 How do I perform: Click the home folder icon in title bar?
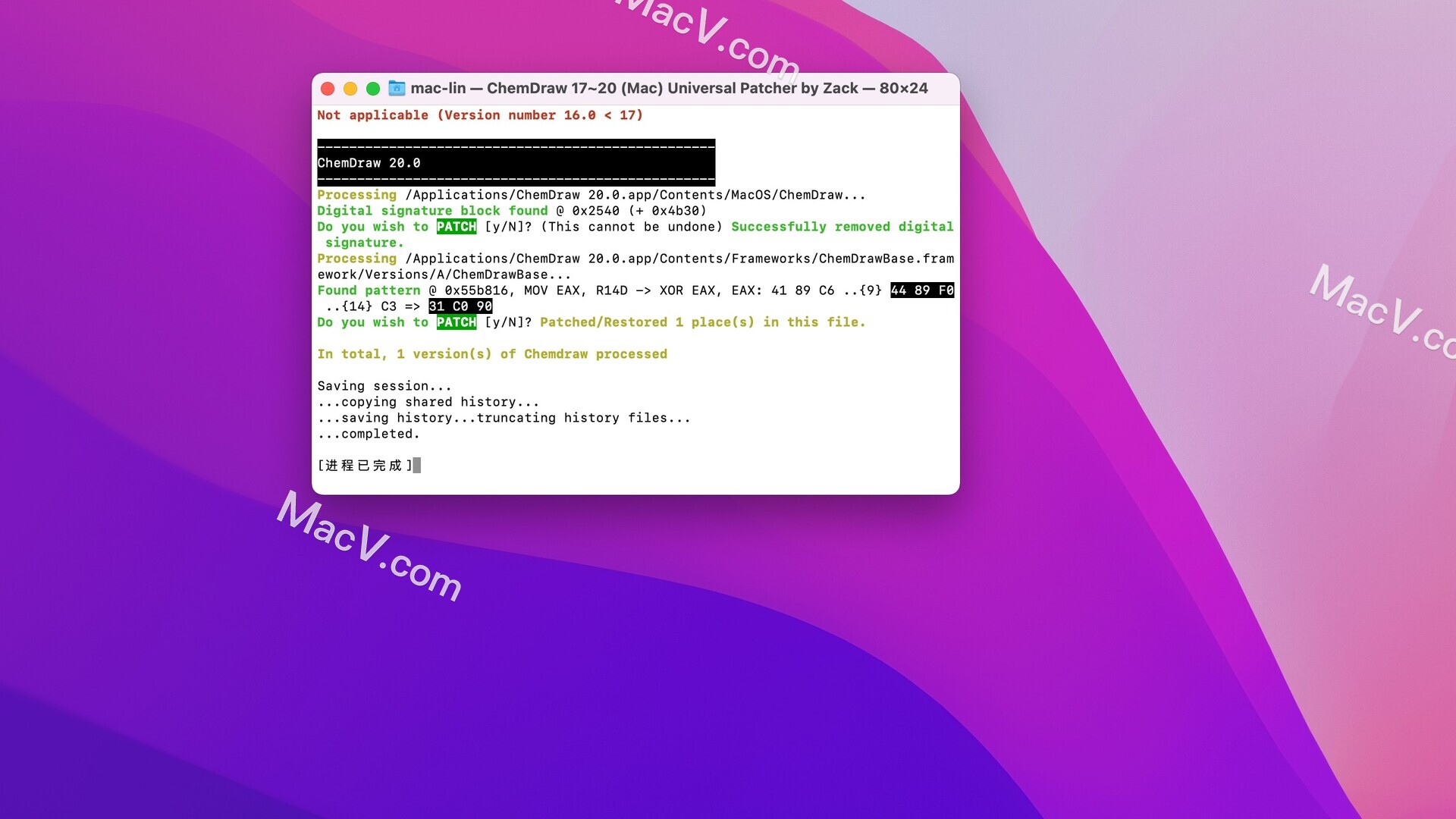(397, 88)
